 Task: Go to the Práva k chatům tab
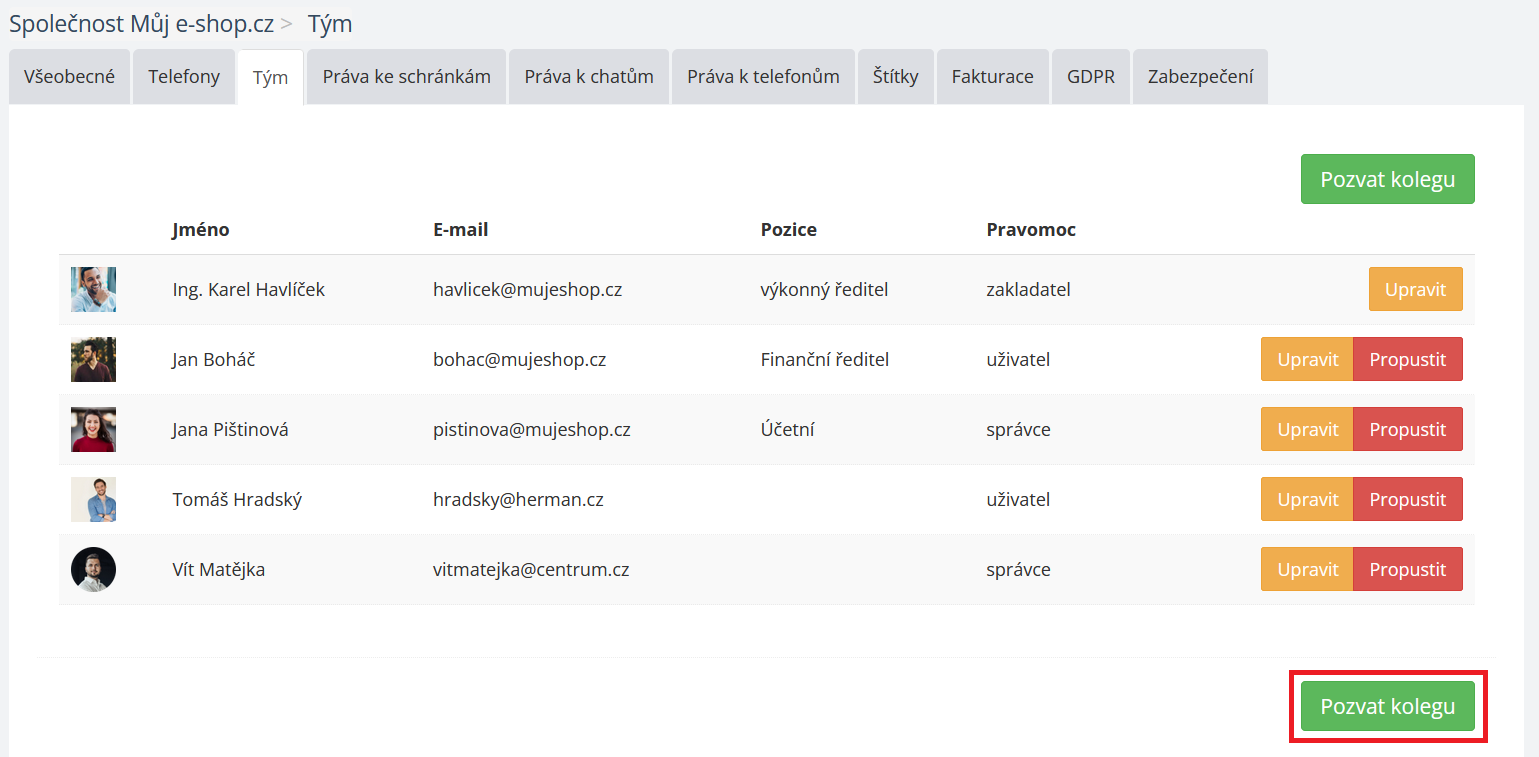pos(589,77)
